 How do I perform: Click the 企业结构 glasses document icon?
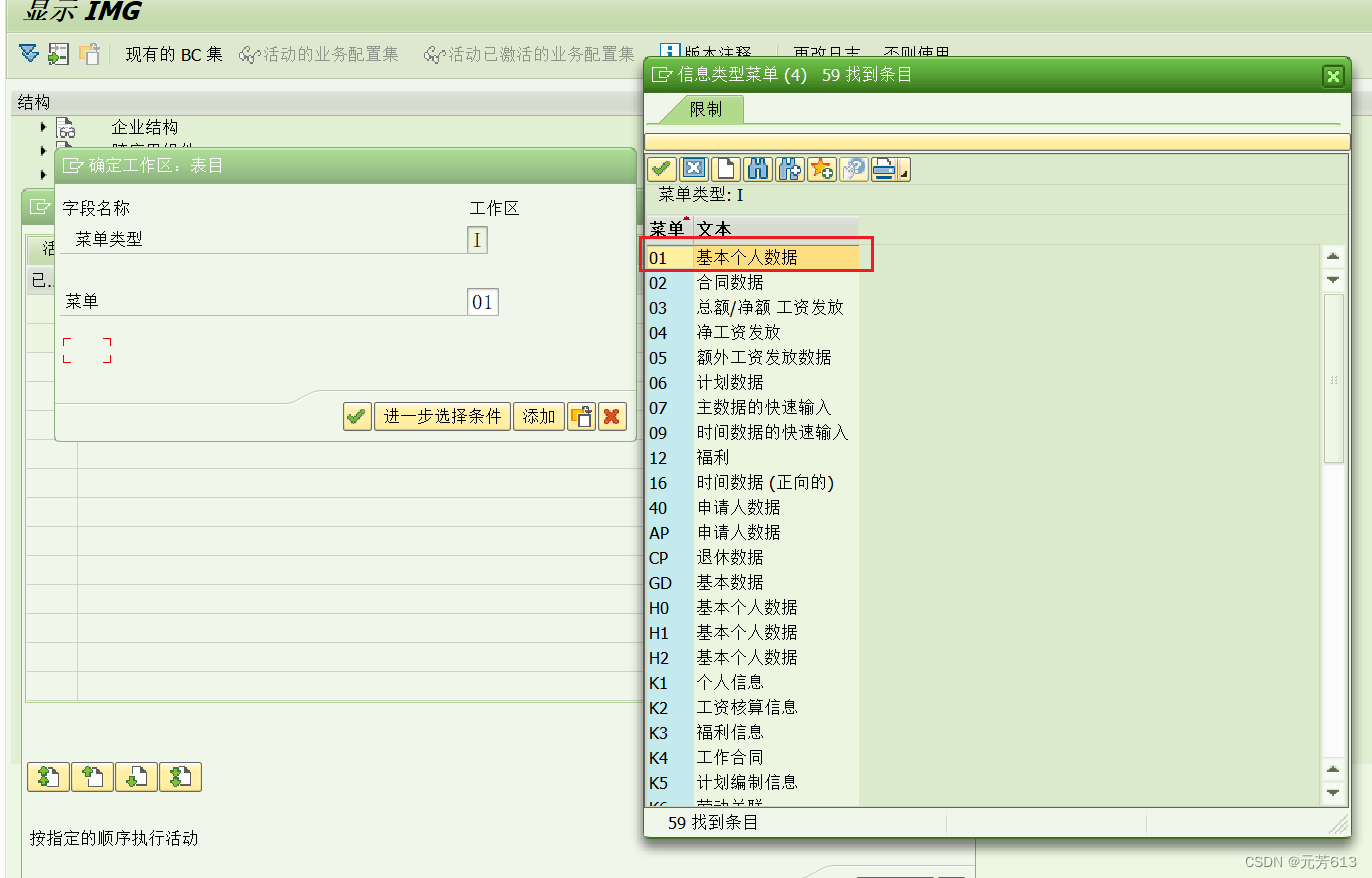pos(66,127)
